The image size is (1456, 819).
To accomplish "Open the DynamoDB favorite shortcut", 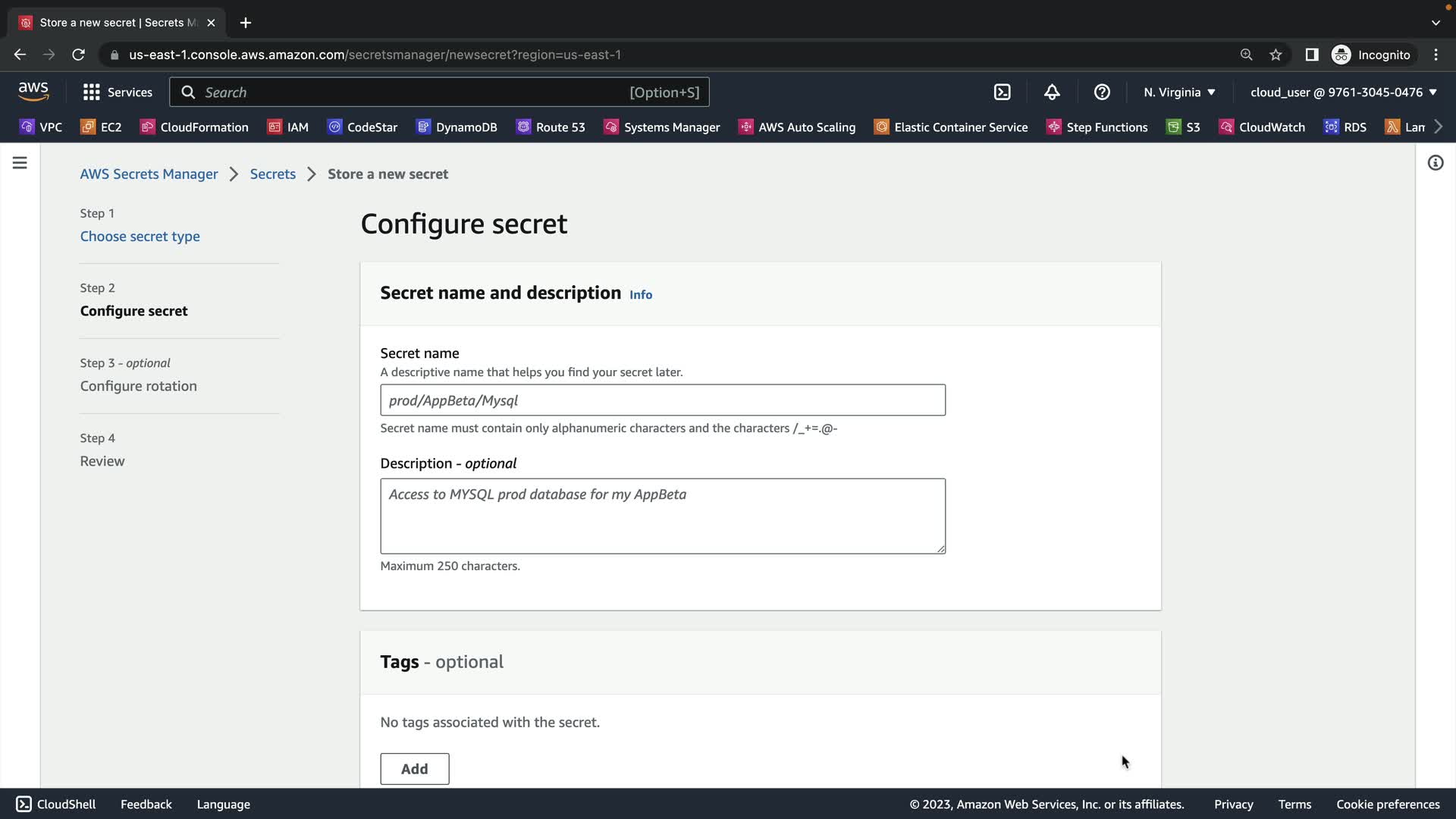I will click(457, 127).
